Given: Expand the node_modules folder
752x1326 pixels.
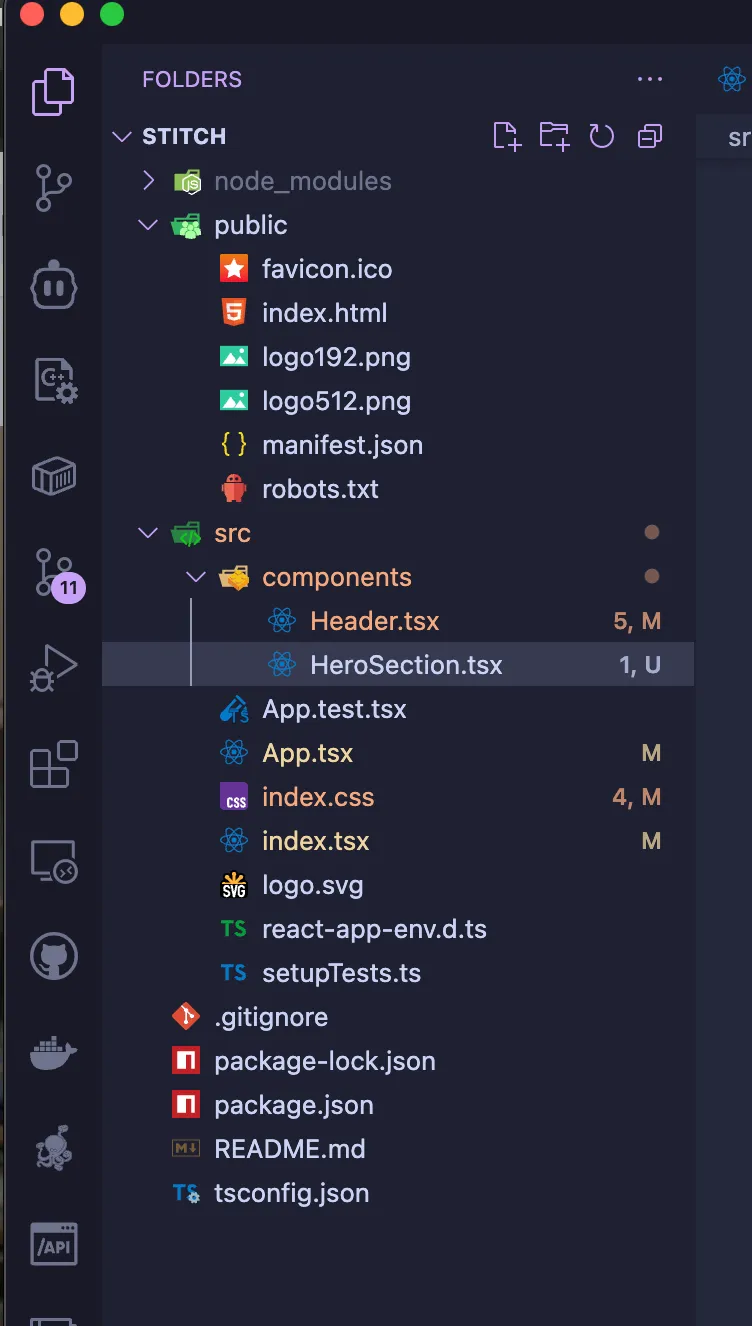Looking at the screenshot, I should (x=149, y=181).
